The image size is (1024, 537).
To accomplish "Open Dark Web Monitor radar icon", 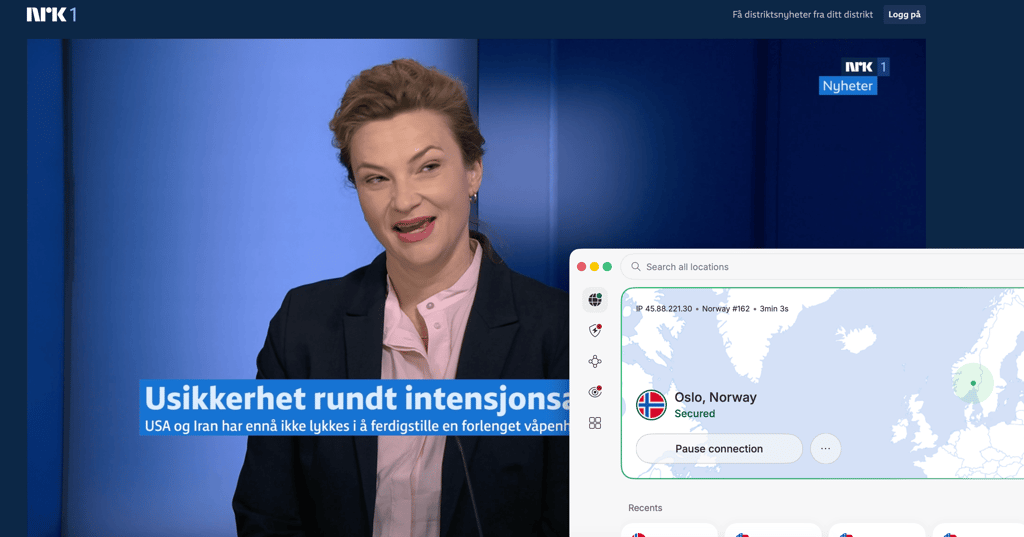I will [x=595, y=392].
